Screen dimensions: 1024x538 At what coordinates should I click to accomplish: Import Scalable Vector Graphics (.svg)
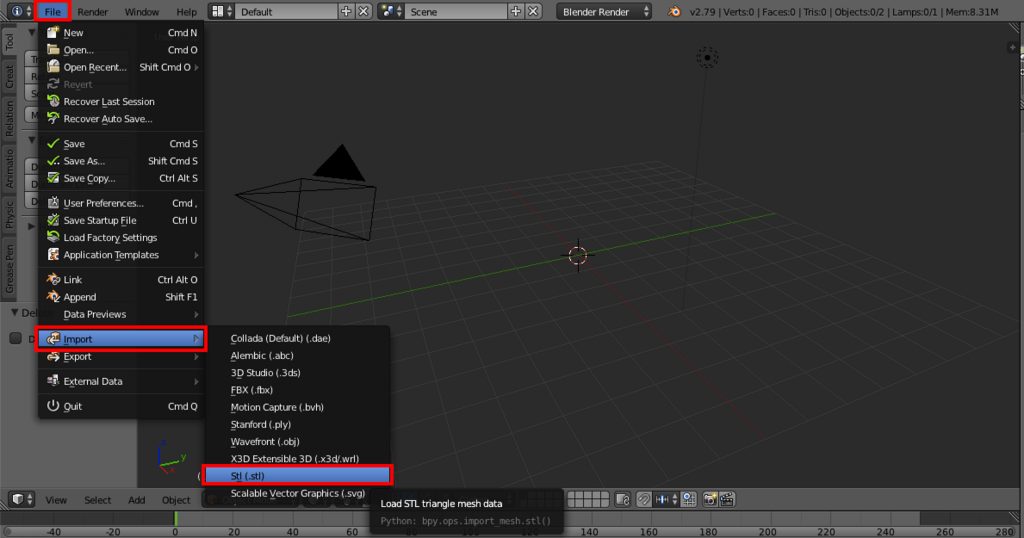[298, 494]
